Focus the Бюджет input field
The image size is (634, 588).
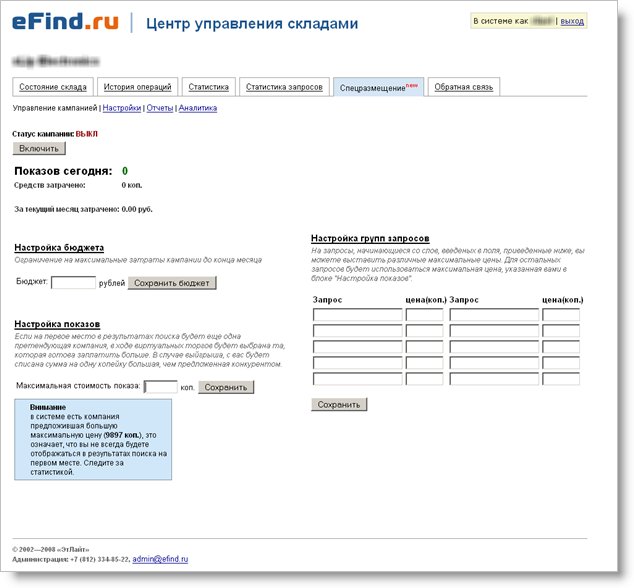[x=73, y=282]
